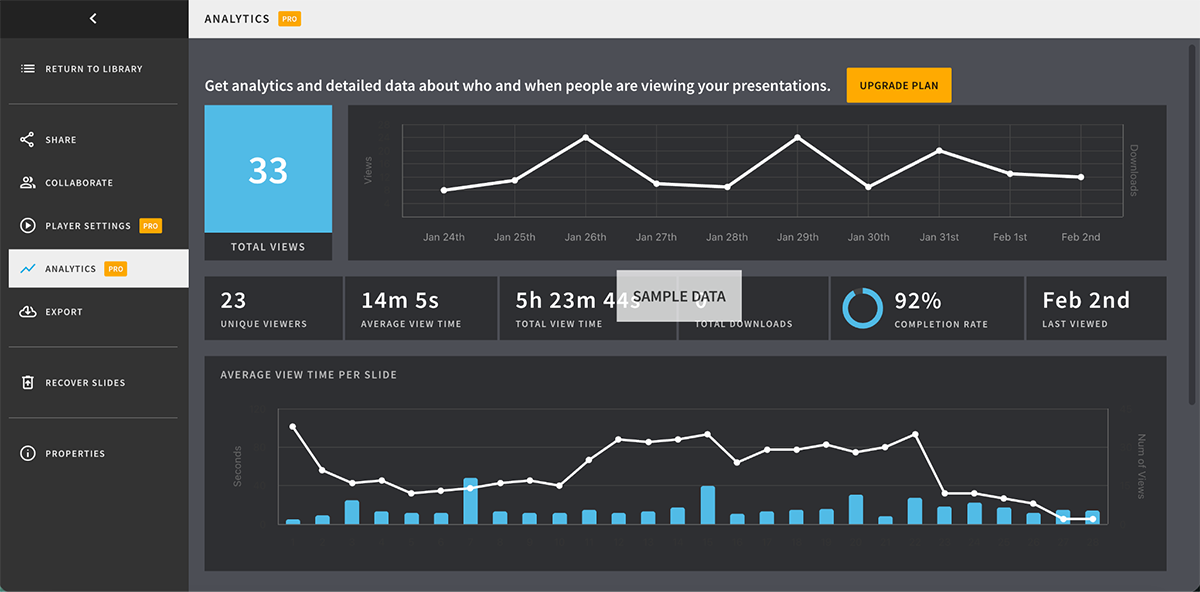Click the orange PRO badge on Player Settings
Viewport: 1200px width, 592px height.
[150, 225]
